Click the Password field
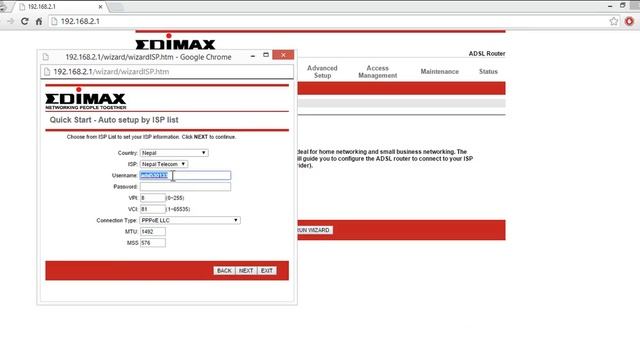The image size is (640, 360). tap(185, 187)
